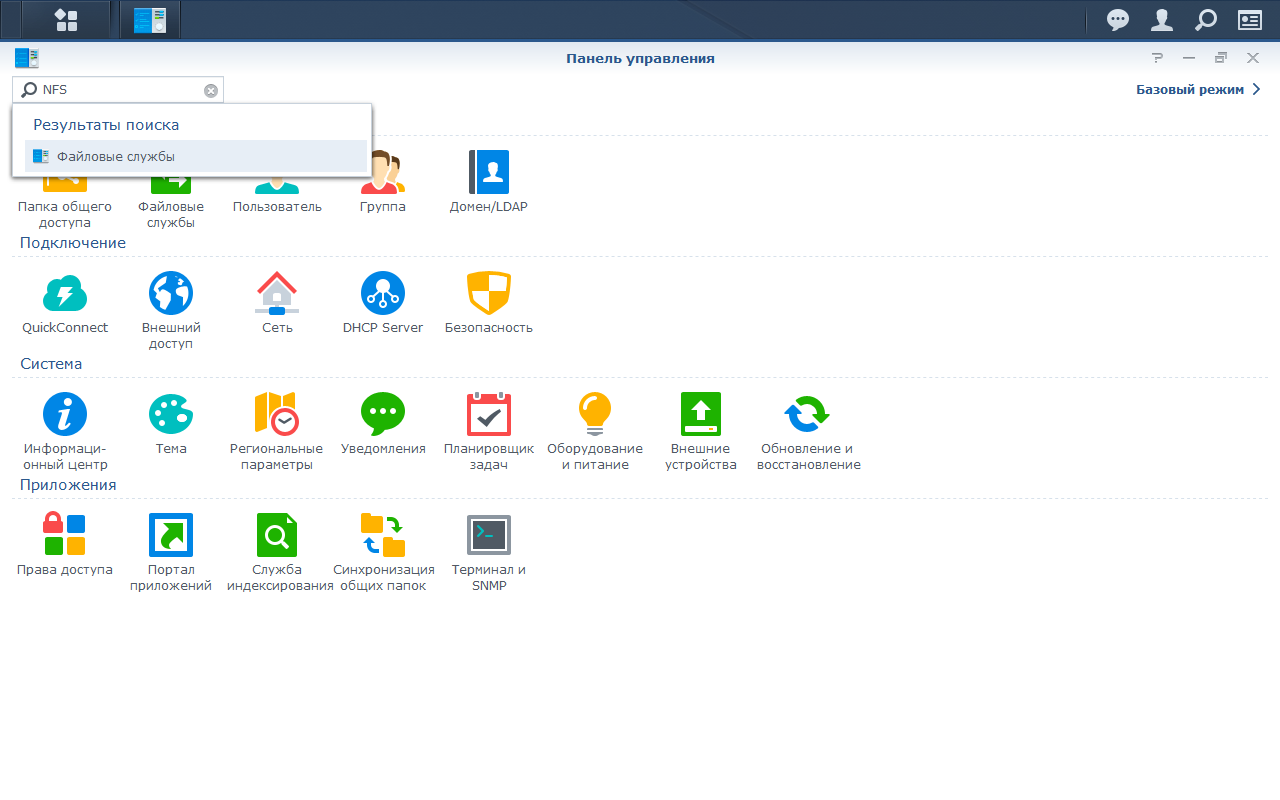
Task: Open Безопасность (Security) settings
Action: [489, 303]
